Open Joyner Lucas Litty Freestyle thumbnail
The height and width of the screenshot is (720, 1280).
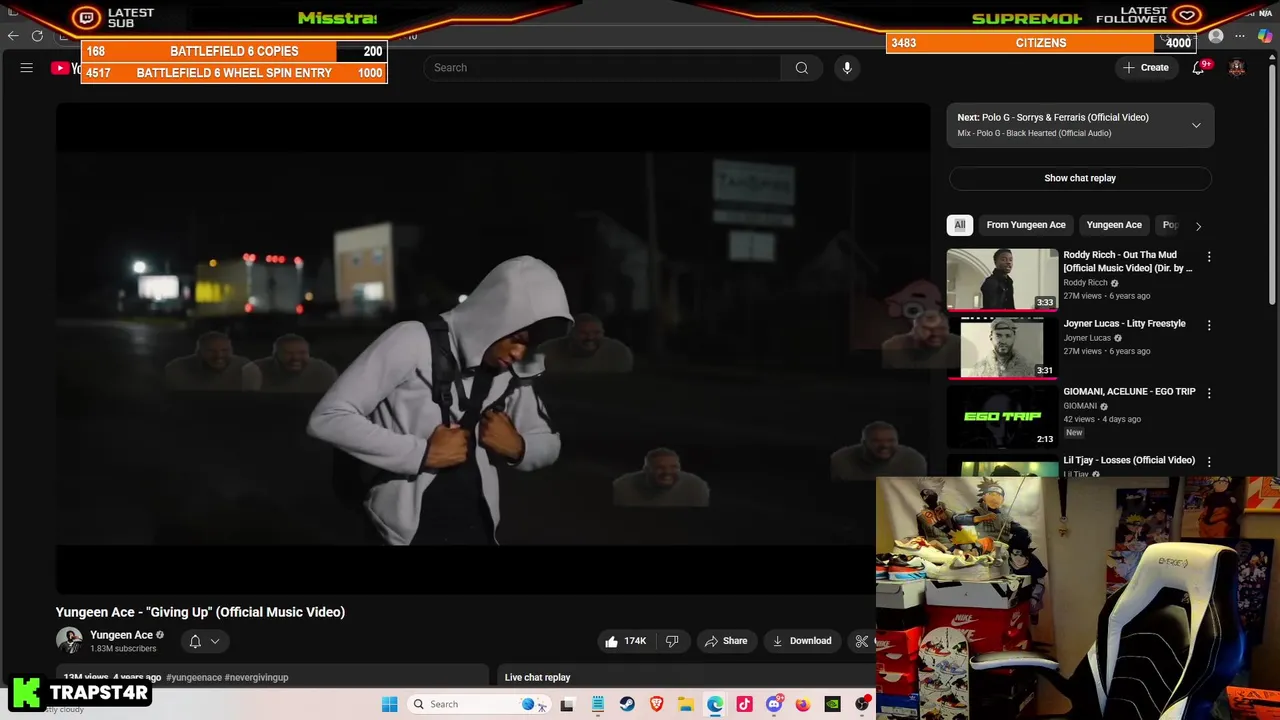1002,347
